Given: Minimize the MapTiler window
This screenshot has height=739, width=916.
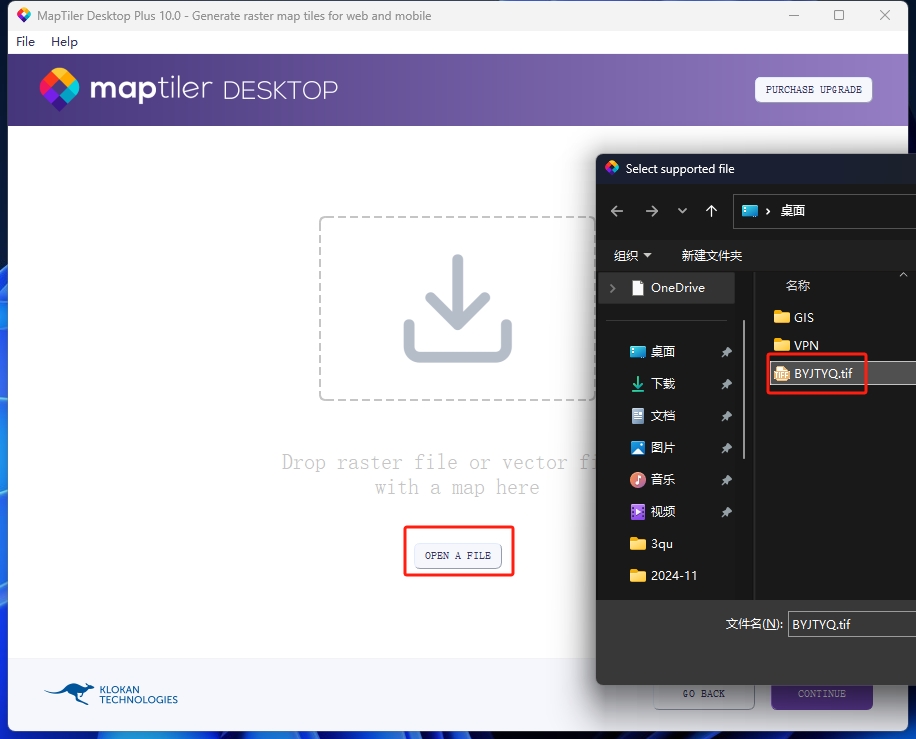Looking at the screenshot, I should point(793,16).
